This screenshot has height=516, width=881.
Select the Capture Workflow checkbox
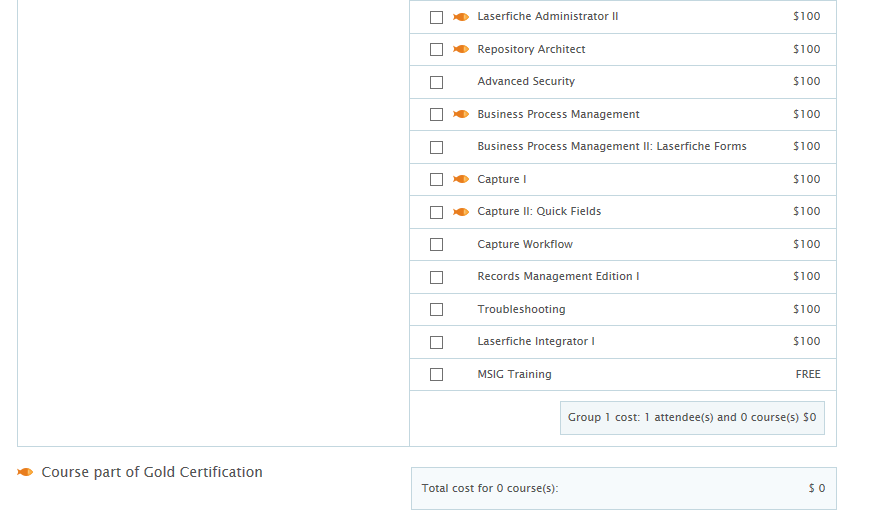point(437,245)
